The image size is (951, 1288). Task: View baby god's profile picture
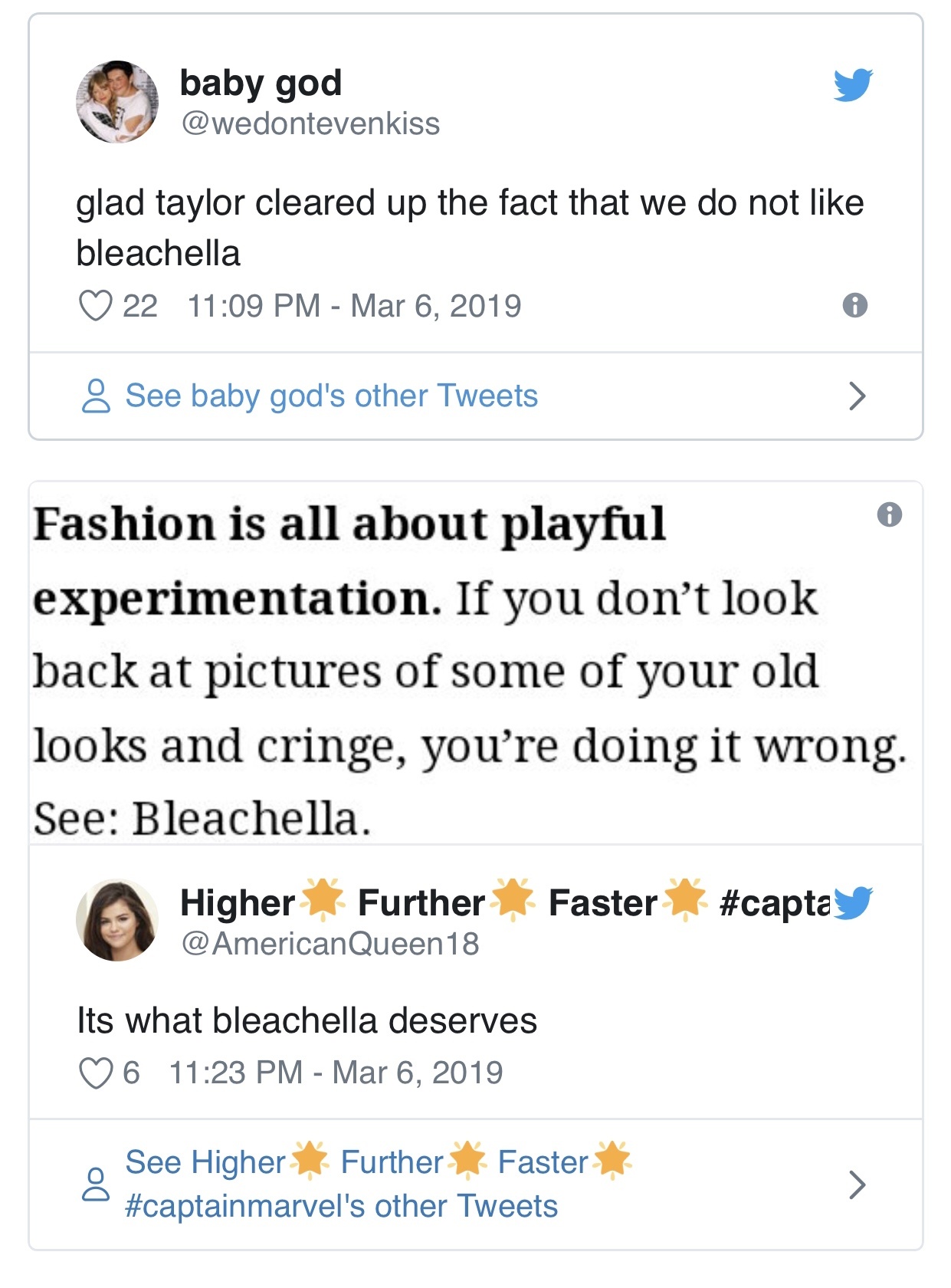[117, 102]
